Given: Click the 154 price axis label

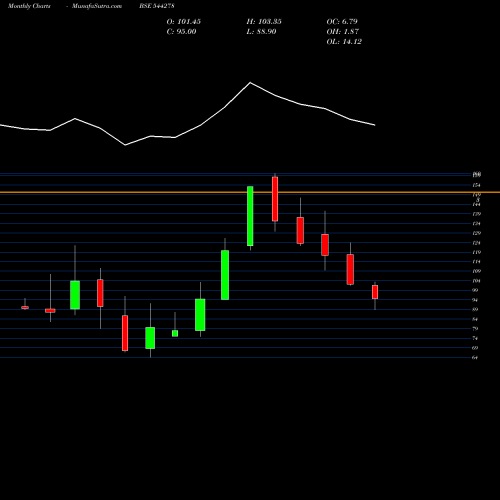Looking at the screenshot, I should [477, 185].
